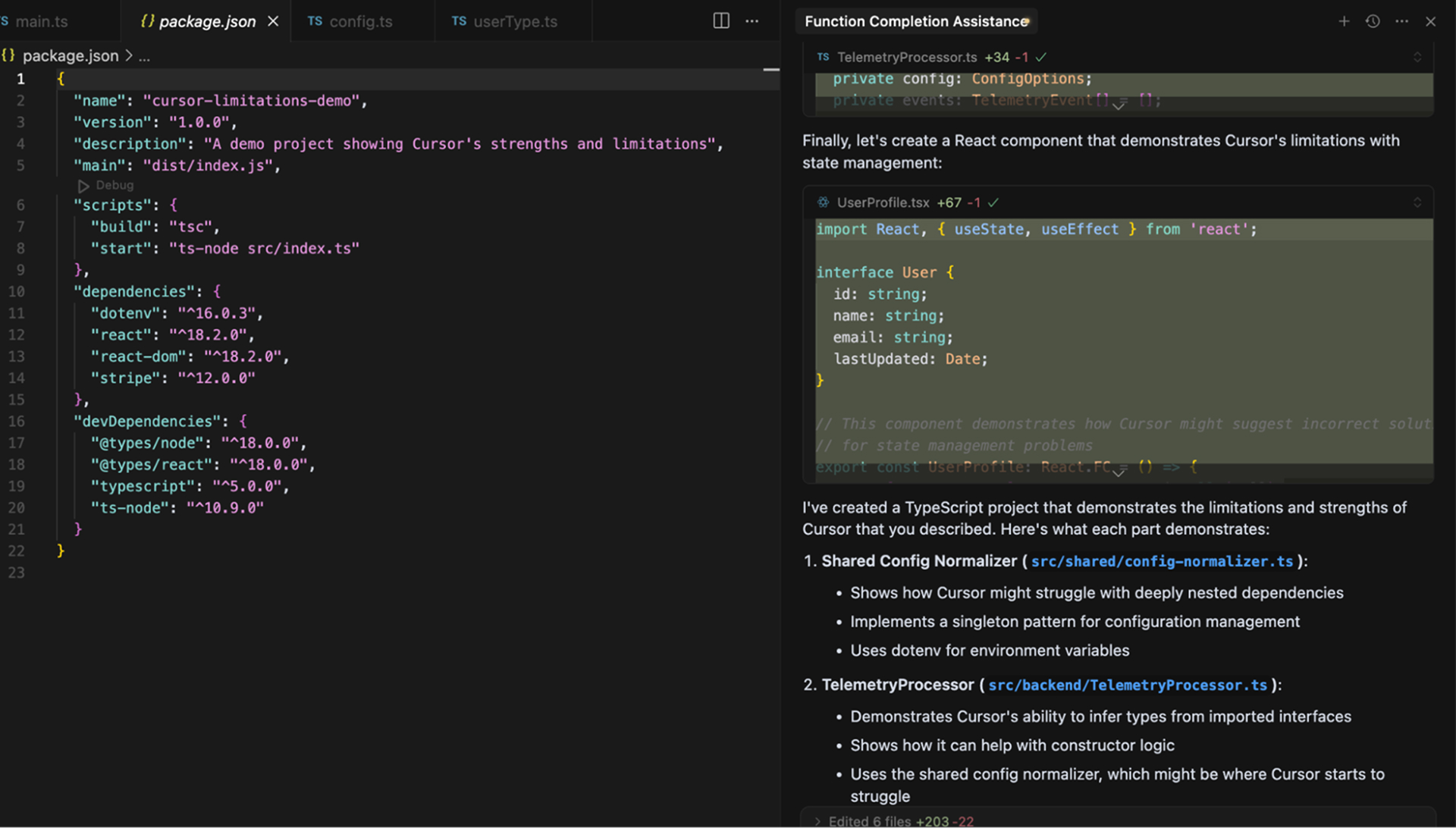This screenshot has width=1456, height=828.
Task: Expand TelemetryProcessor.ts code block chevron
Action: [x=1118, y=106]
